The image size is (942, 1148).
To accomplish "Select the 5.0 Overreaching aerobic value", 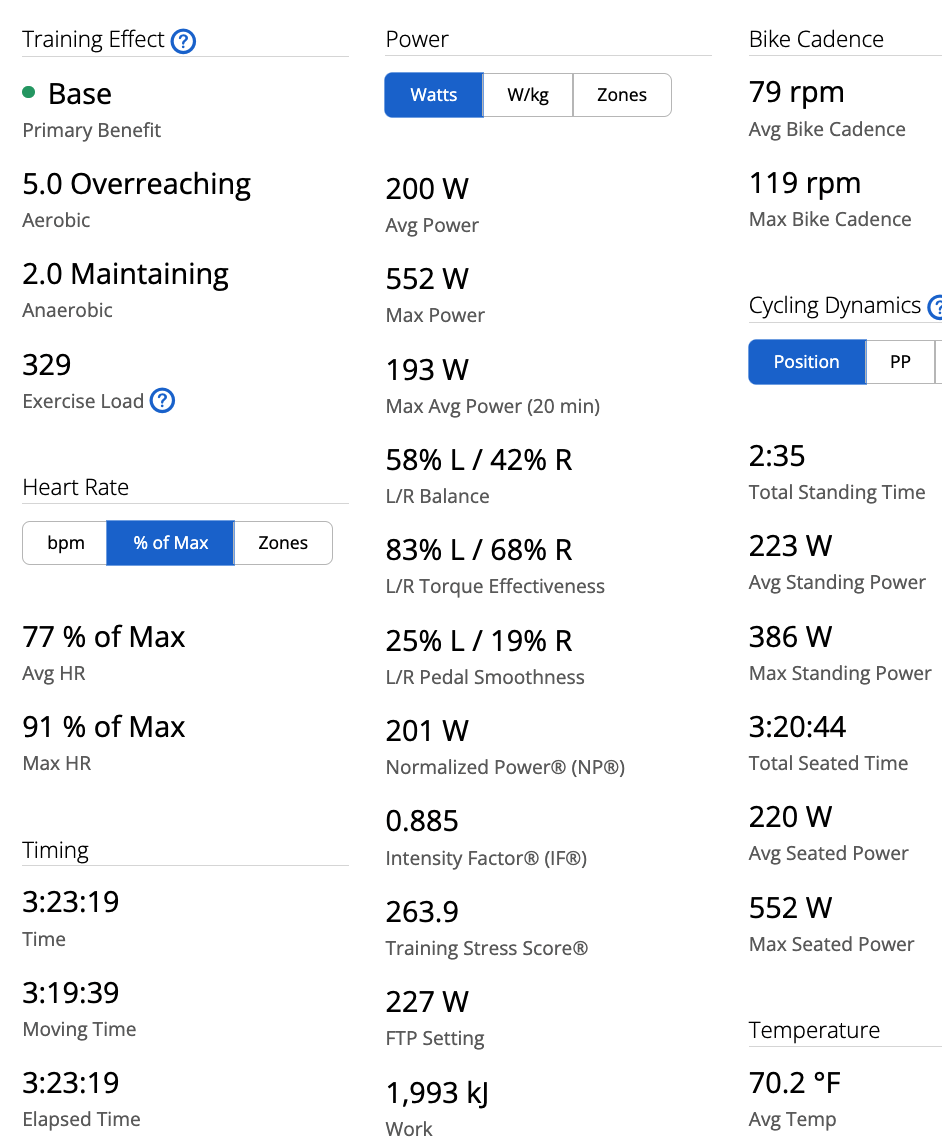I will pyautogui.click(x=137, y=184).
